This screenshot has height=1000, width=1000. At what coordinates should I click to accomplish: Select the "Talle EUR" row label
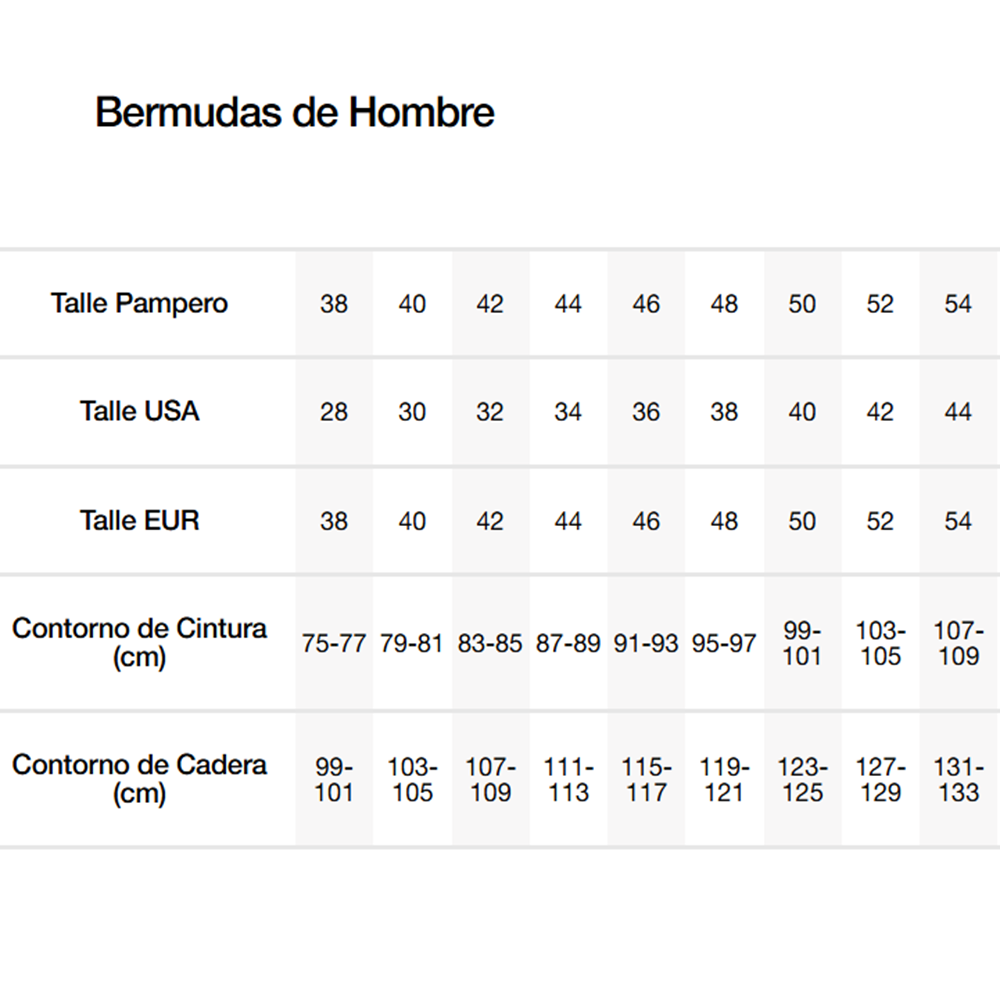click(x=140, y=520)
